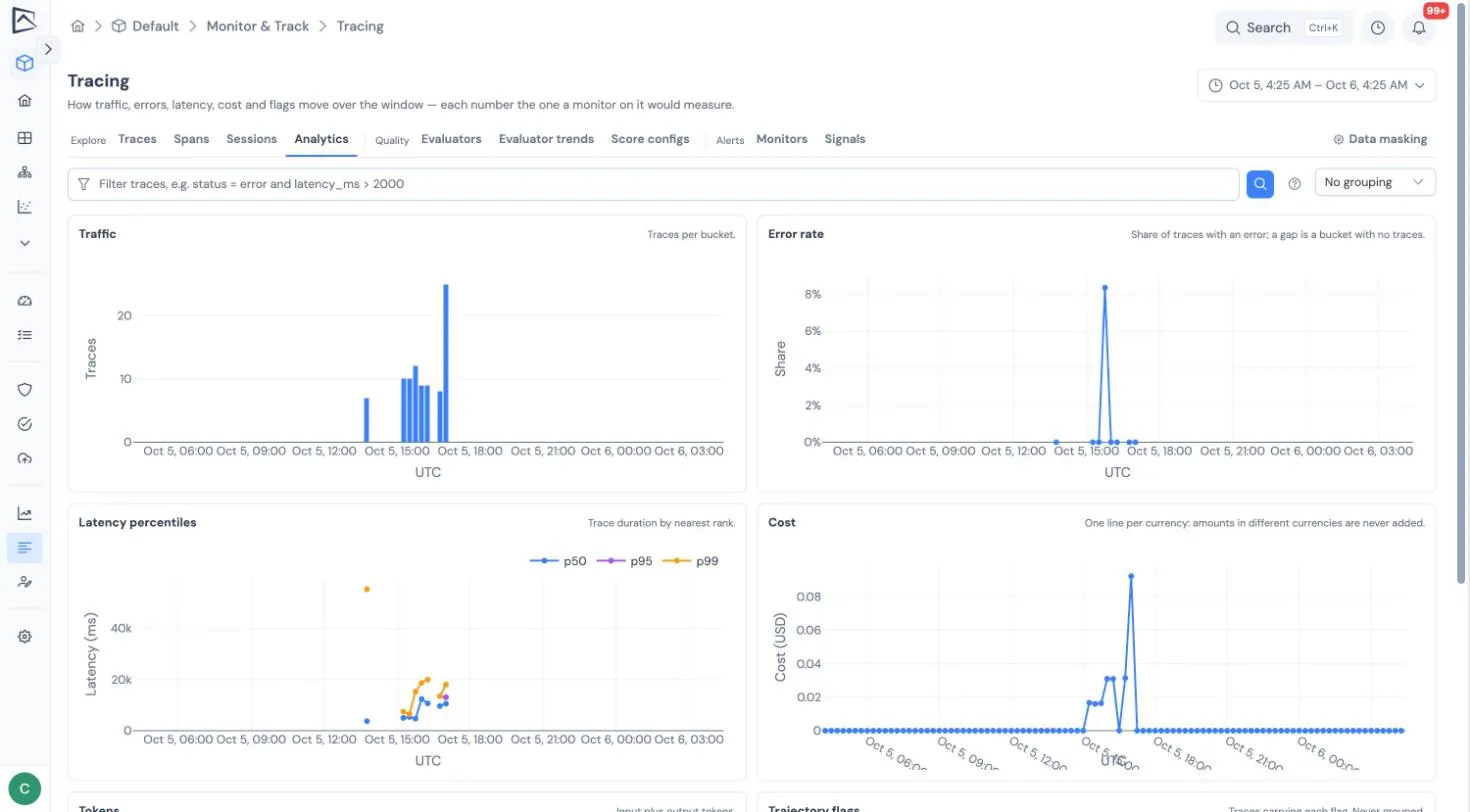Image resolution: width=1470 pixels, height=812 pixels.
Task: Go to the Signals tab
Action: coord(845,139)
